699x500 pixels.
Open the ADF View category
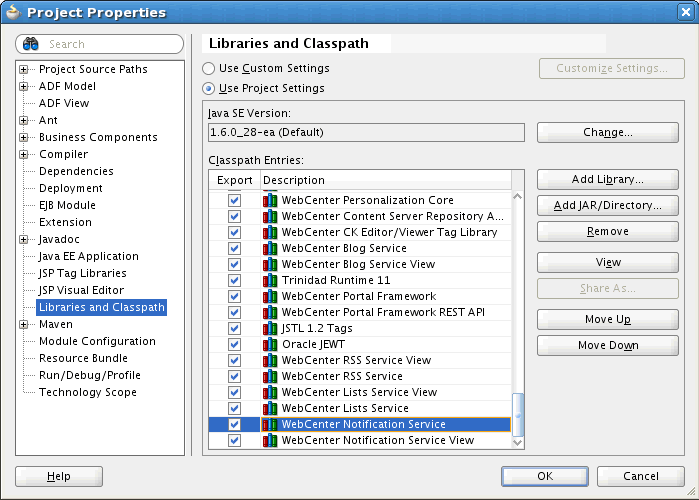pos(64,103)
